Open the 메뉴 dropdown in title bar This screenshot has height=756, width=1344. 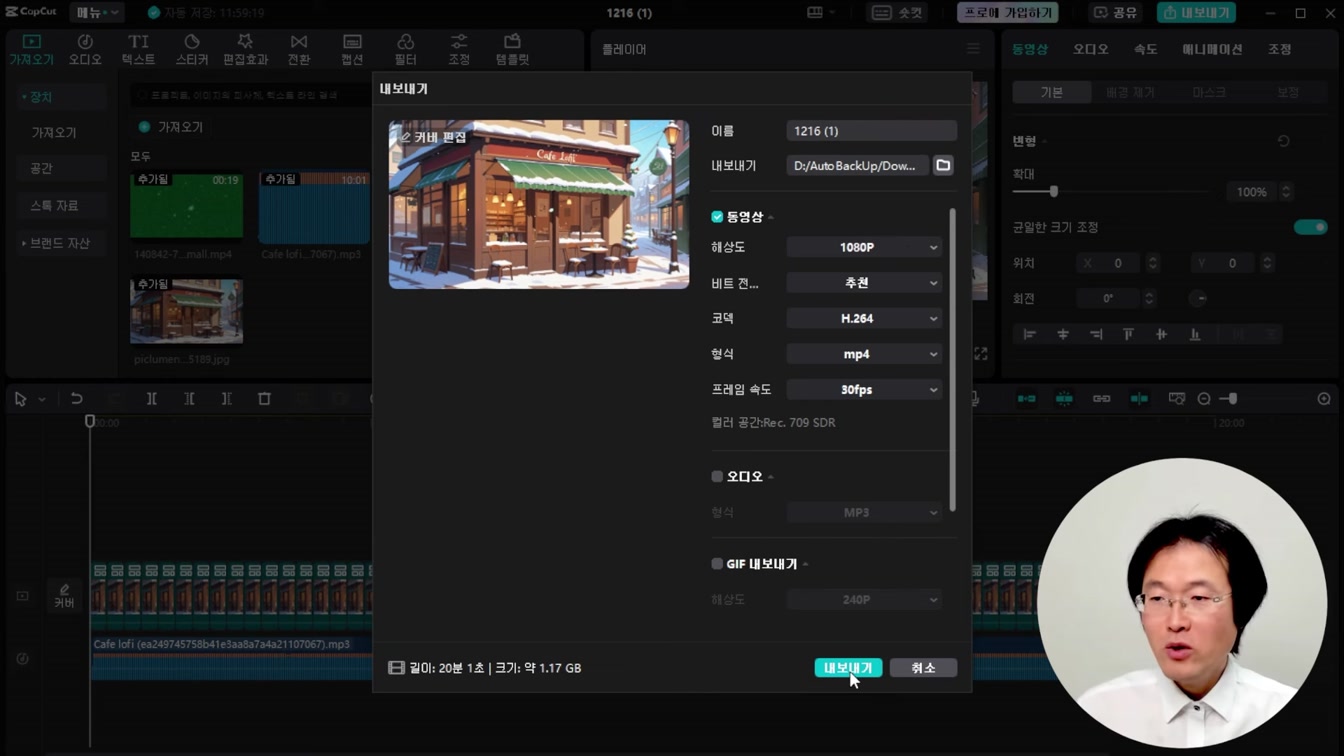pos(98,12)
